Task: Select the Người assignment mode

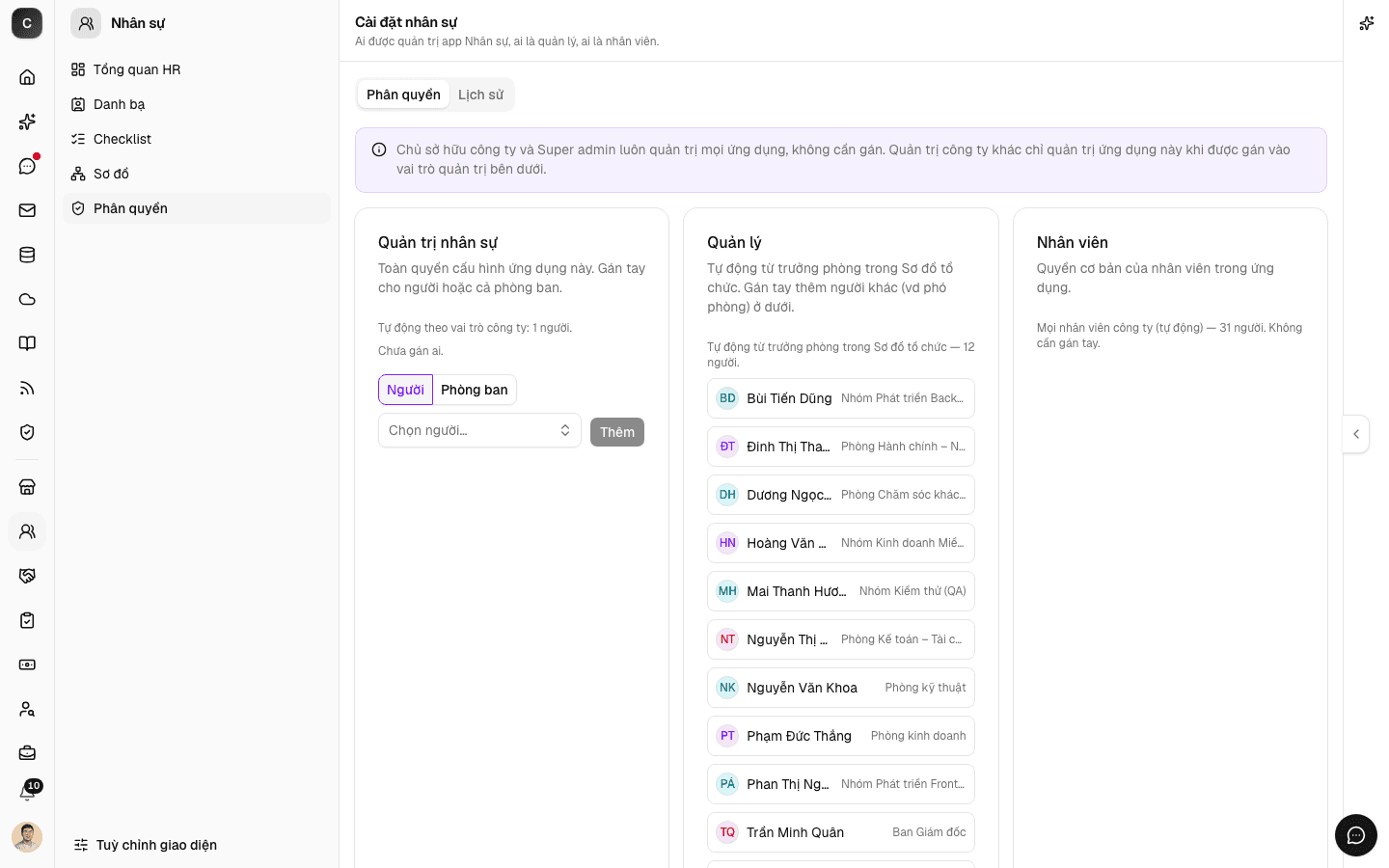Action: coord(405,390)
